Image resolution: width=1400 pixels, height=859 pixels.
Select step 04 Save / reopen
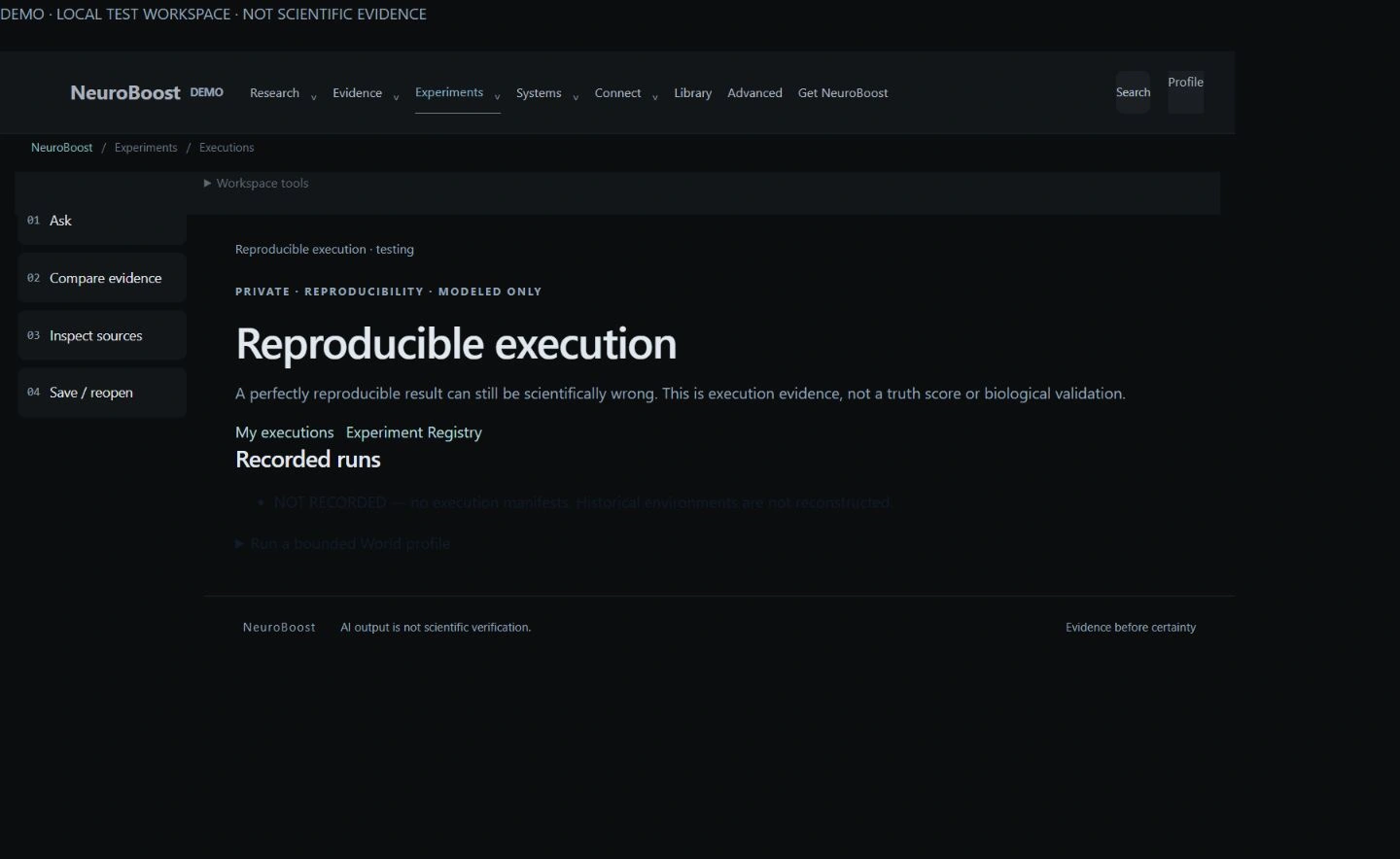tap(101, 393)
